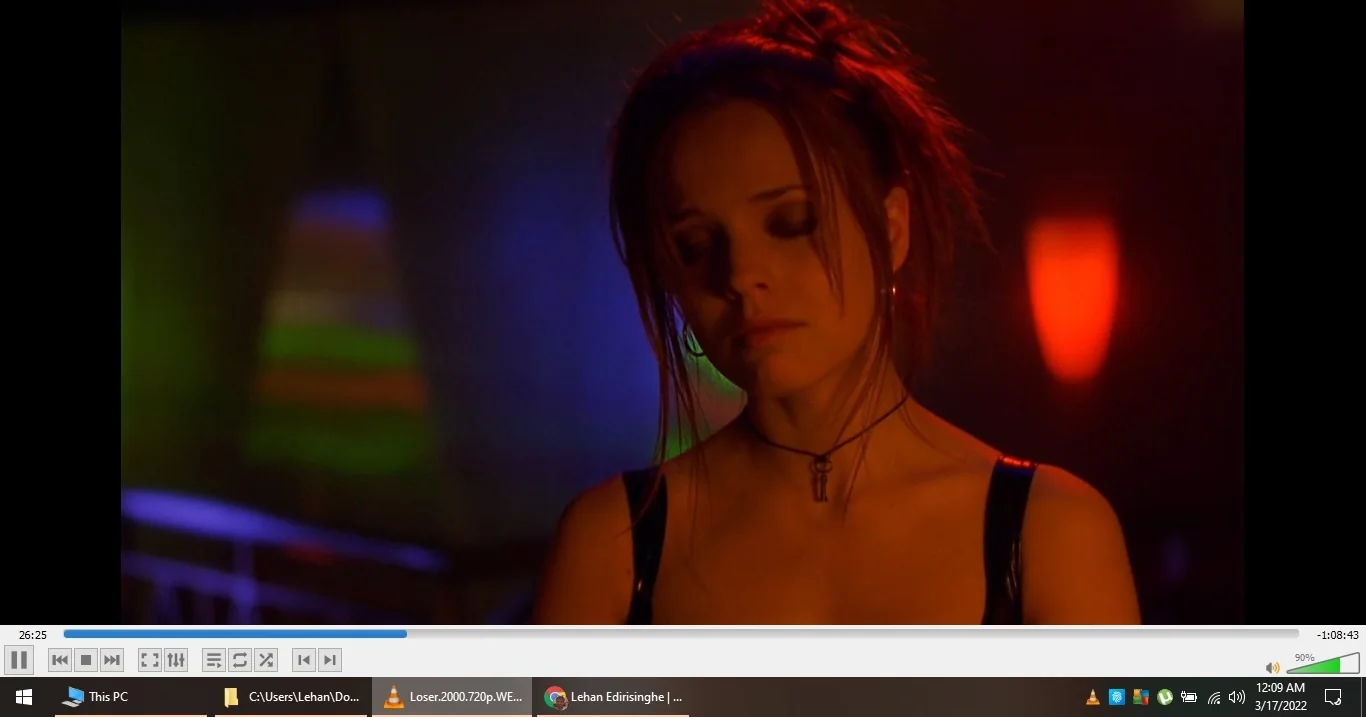Open clock showing 12:09 AM 3/17/2022
1366x717 pixels.
coord(1280,697)
